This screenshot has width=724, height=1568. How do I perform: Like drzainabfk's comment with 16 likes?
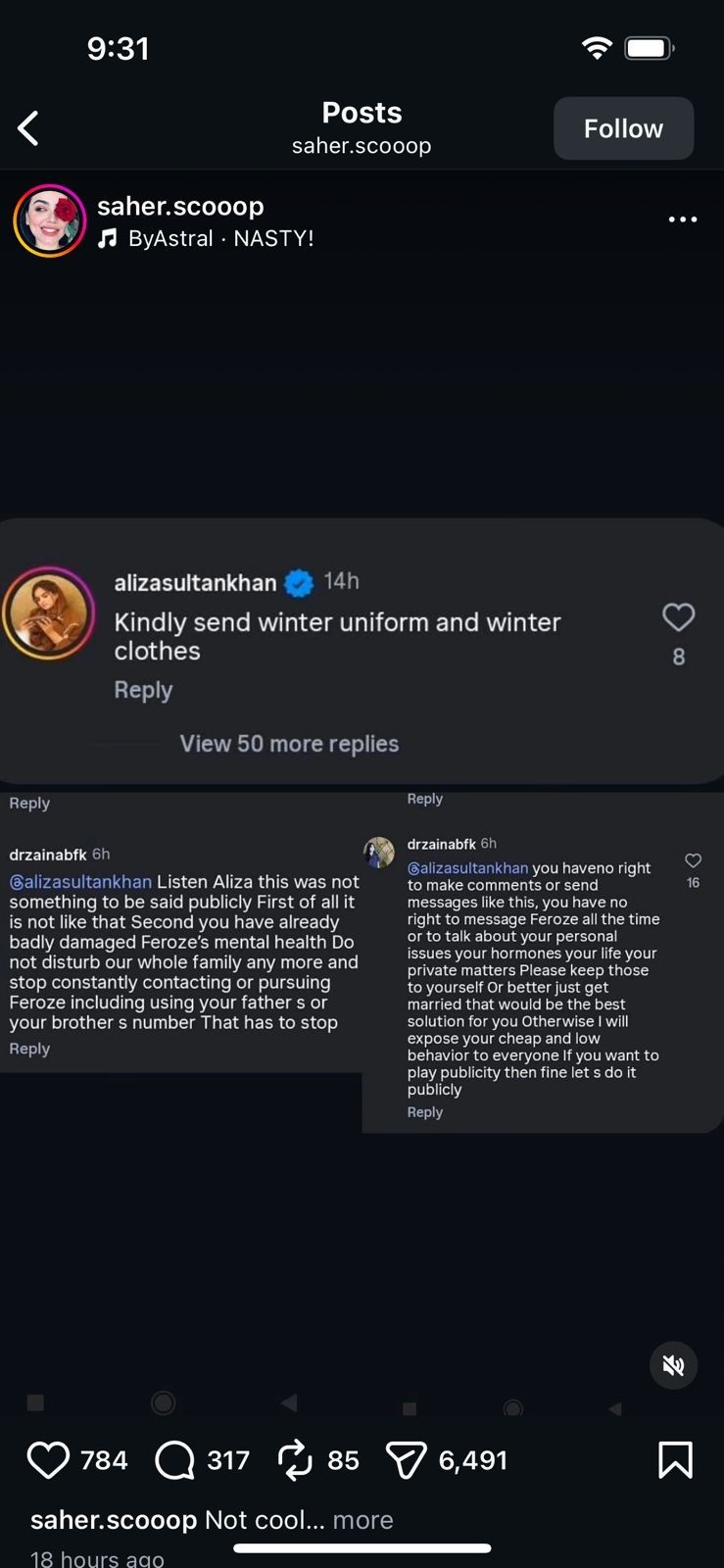pyautogui.click(x=693, y=860)
